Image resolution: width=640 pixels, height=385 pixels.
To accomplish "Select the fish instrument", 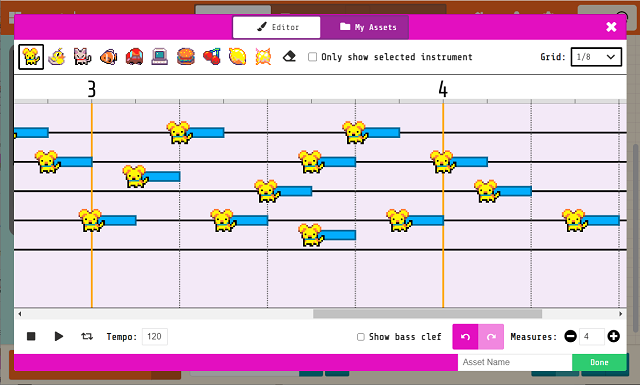I will [109, 57].
